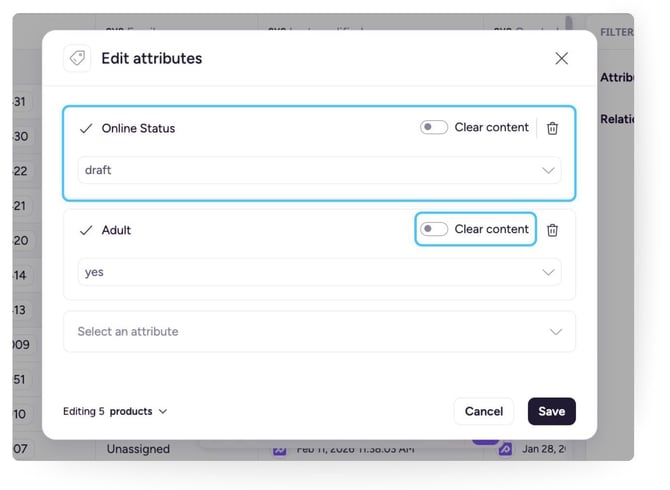Open the draft value dropdown
Screen dimensions: 670x490
(319, 170)
